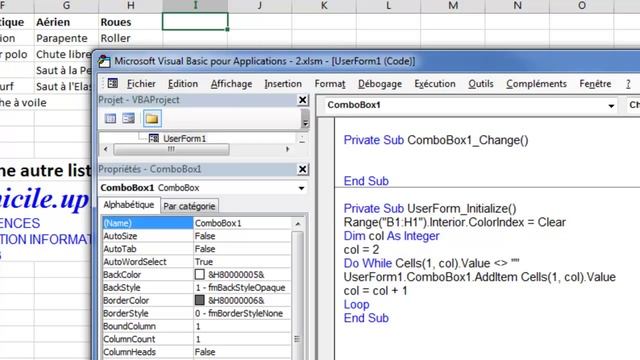Click the UserForm_Initialize sub declaration line
The width and height of the screenshot is (640, 360).
[x=430, y=209]
